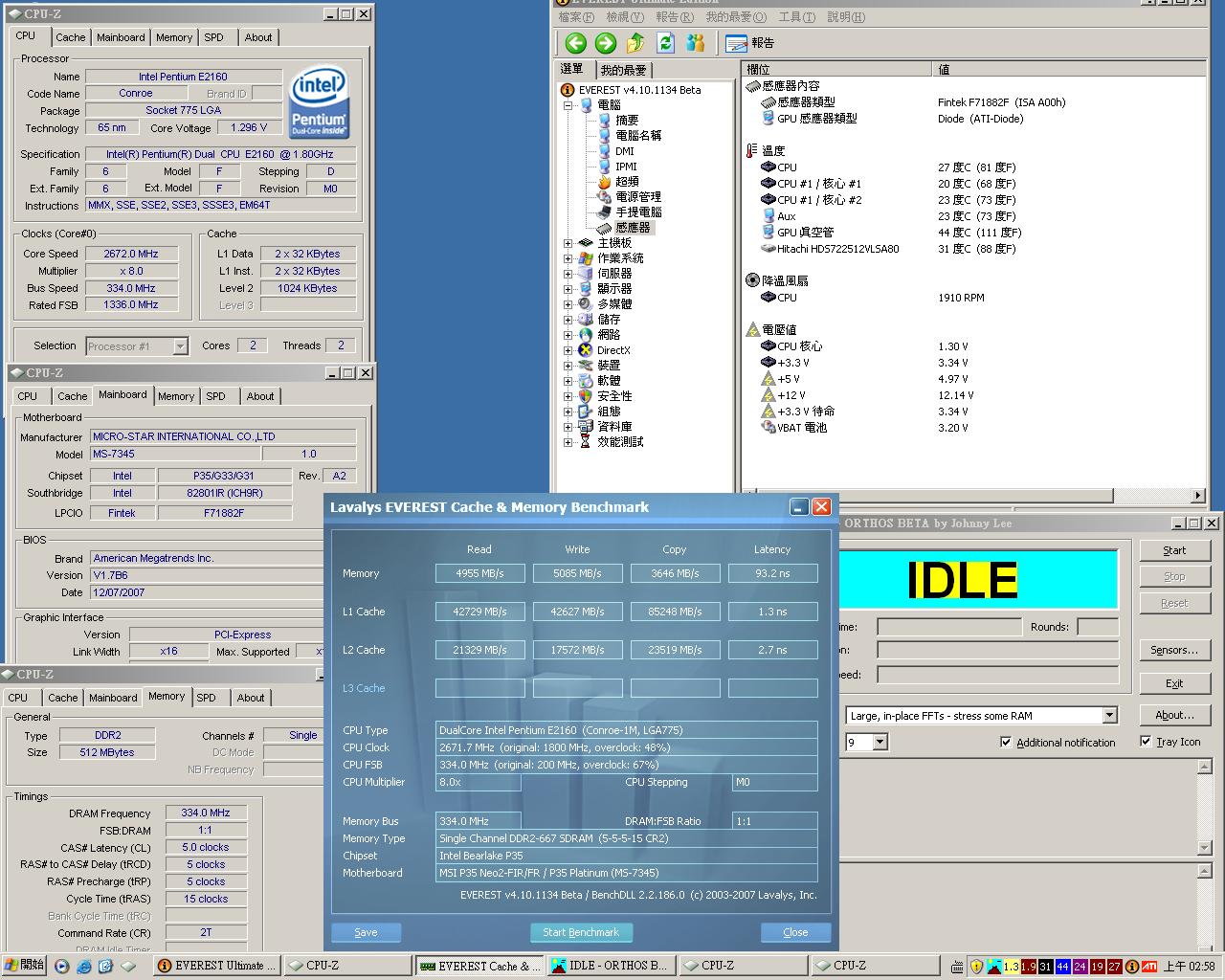Switch to IDLE - ORTHOS taskbar button
The height and width of the screenshot is (980, 1225).
tap(610, 966)
